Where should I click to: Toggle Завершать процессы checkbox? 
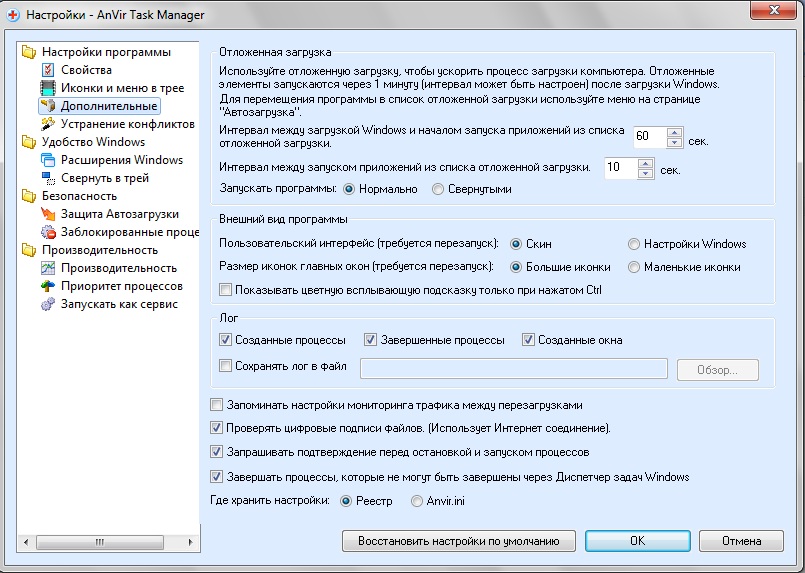pyautogui.click(x=216, y=476)
